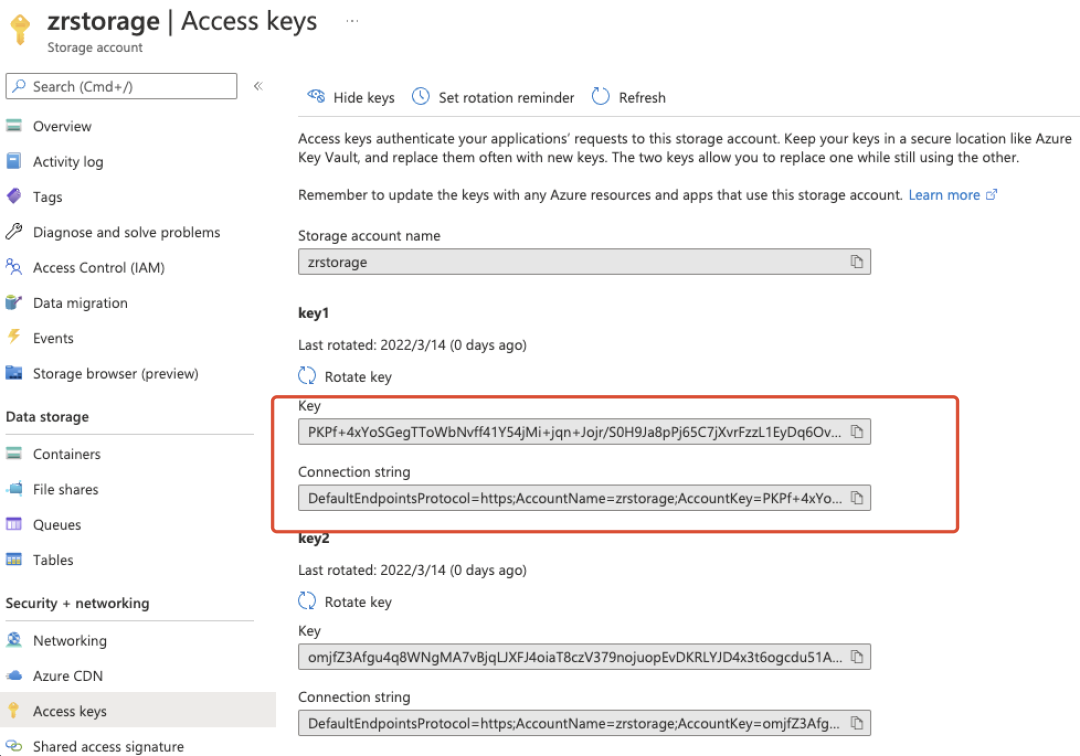The width and height of the screenshot is (1080, 756).
Task: Click the Rotate key icon under key1
Action: [x=307, y=377]
